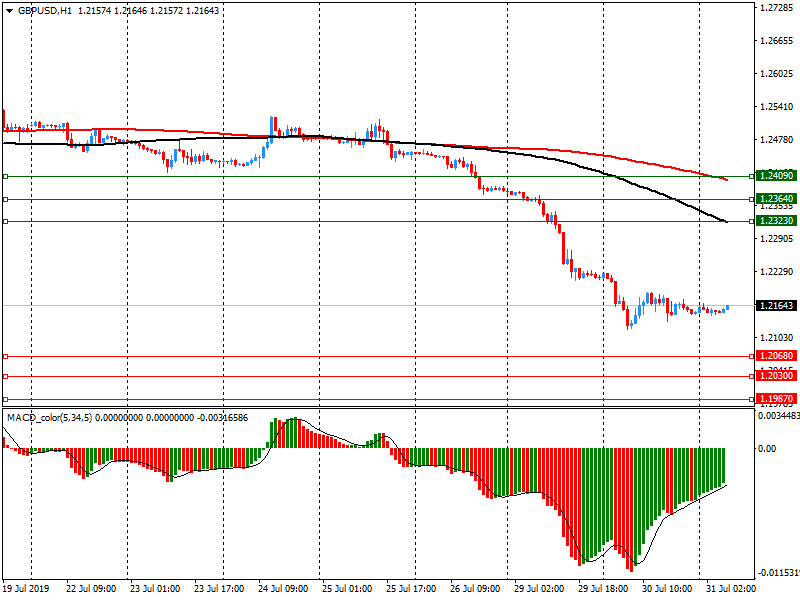Click the 1.22290 price axis value

tap(777, 271)
